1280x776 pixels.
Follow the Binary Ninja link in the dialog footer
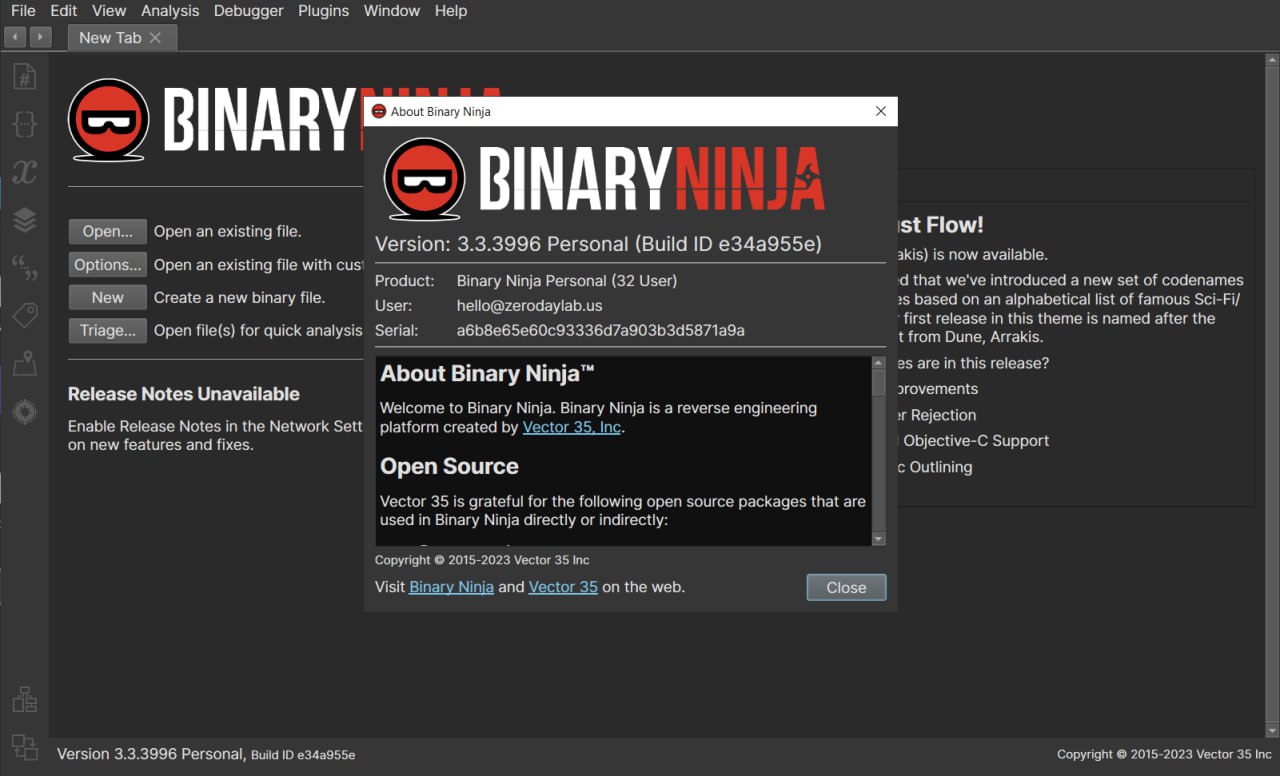[x=451, y=587]
